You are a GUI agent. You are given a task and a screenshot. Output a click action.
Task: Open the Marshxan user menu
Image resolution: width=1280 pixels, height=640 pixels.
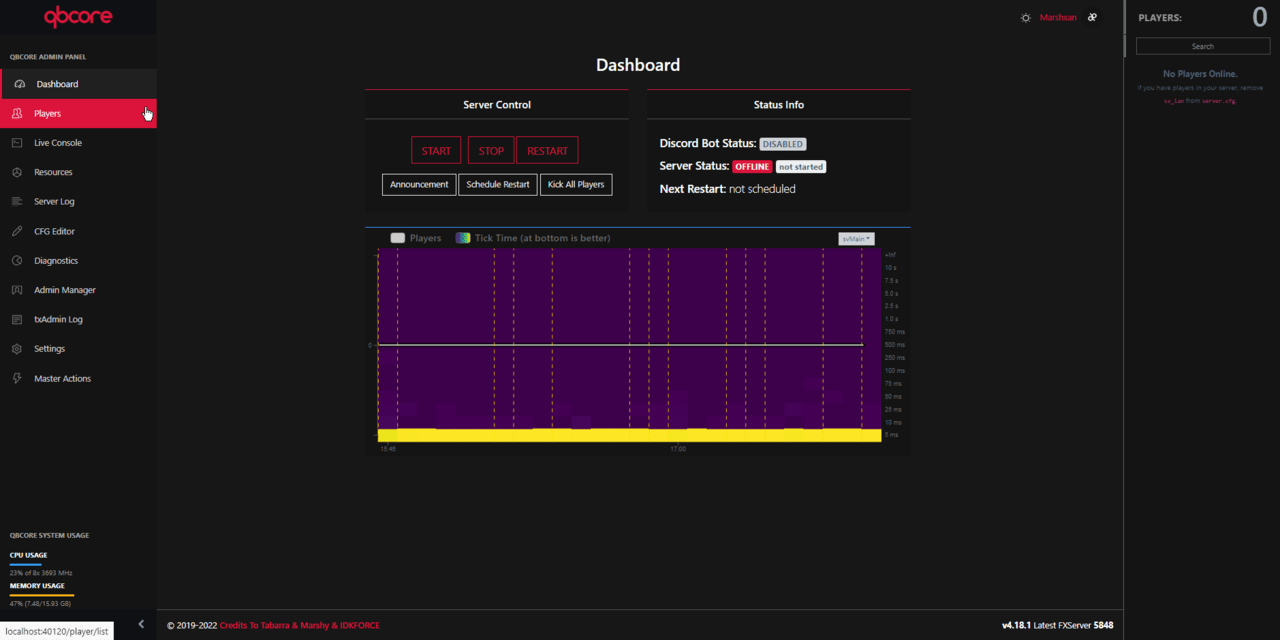[x=1058, y=18]
